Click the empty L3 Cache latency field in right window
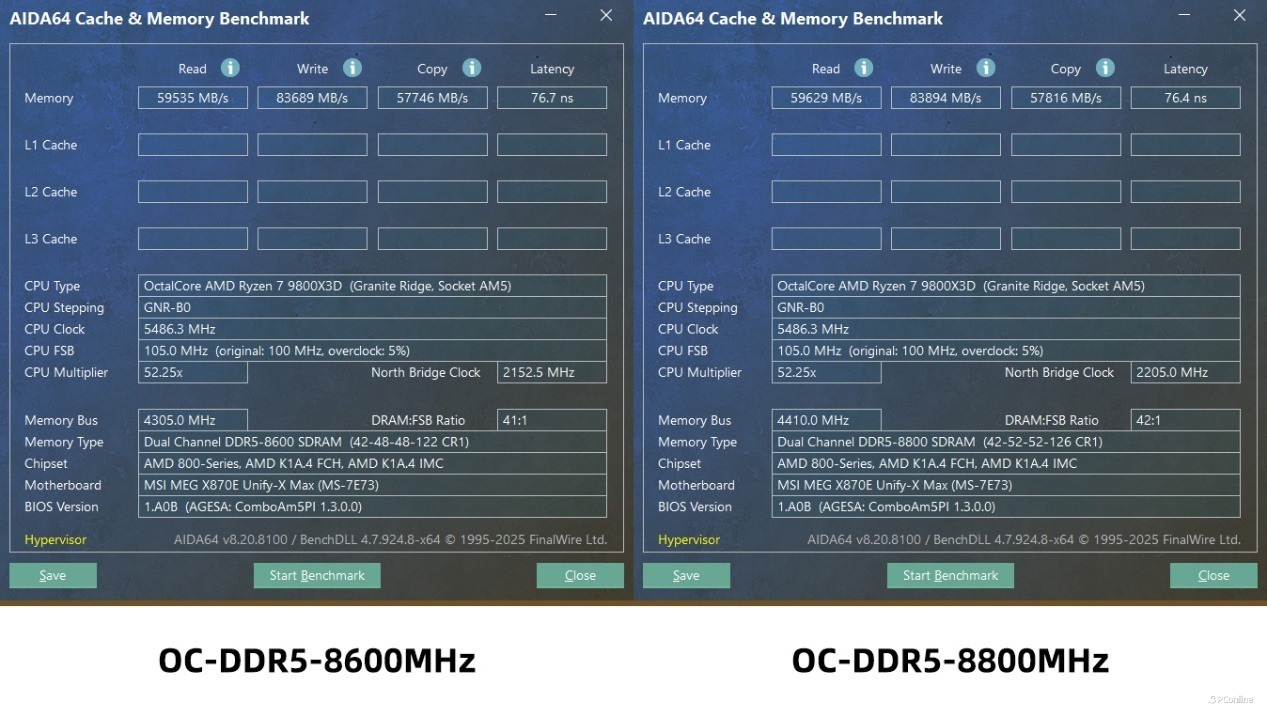Screen dimensions: 1267x717 [x=1186, y=239]
